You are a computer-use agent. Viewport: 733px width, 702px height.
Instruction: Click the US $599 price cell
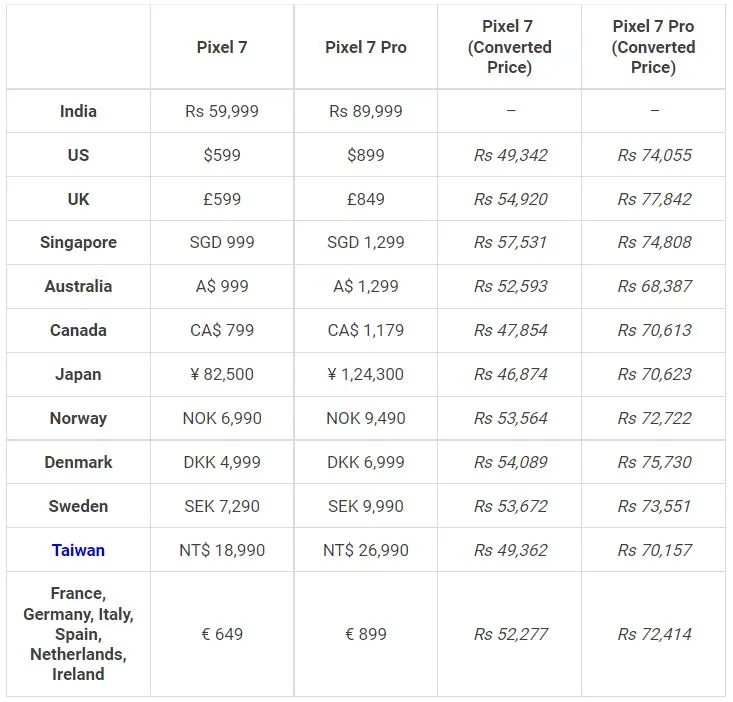click(222, 155)
